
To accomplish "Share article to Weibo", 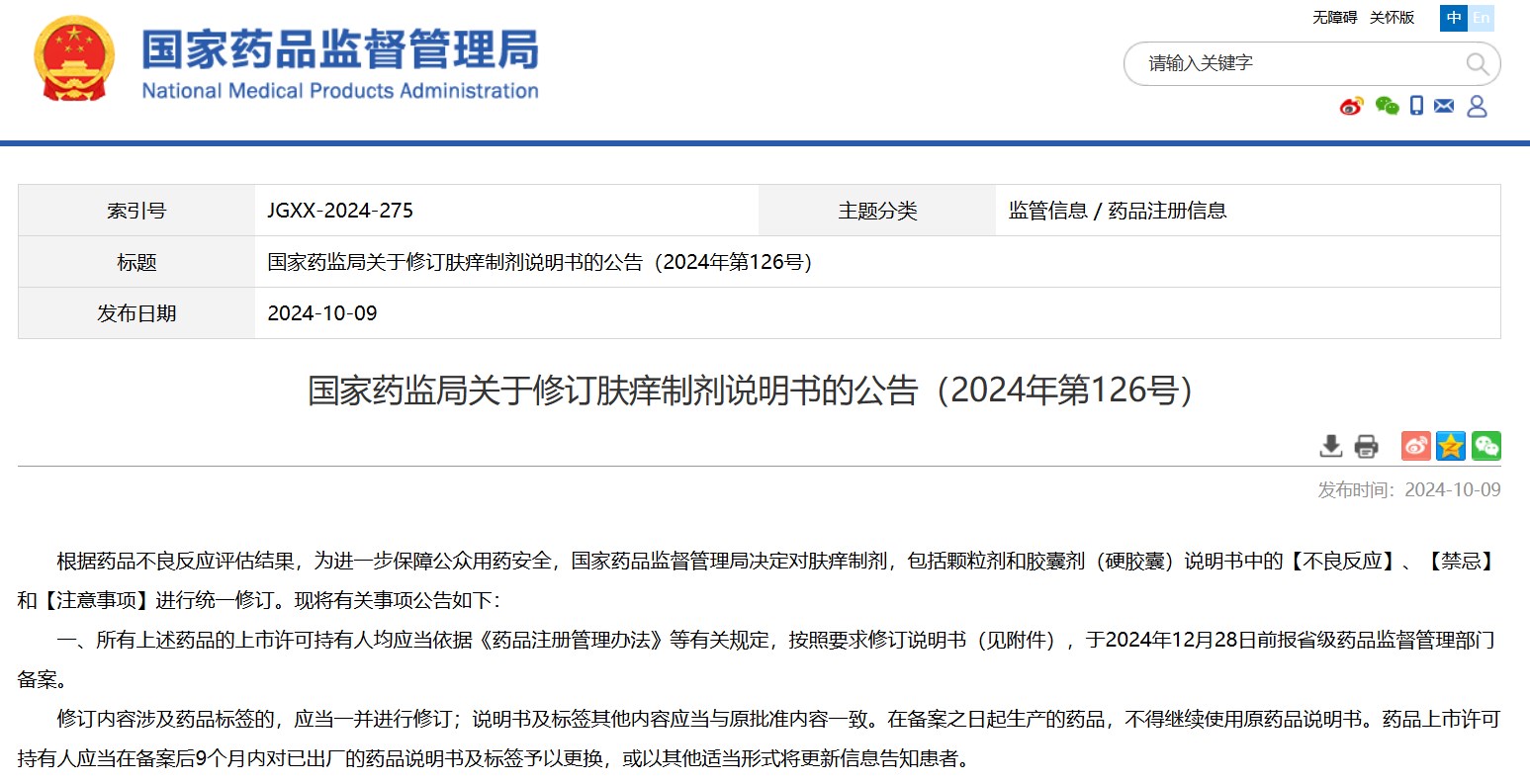I will click(x=1415, y=446).
